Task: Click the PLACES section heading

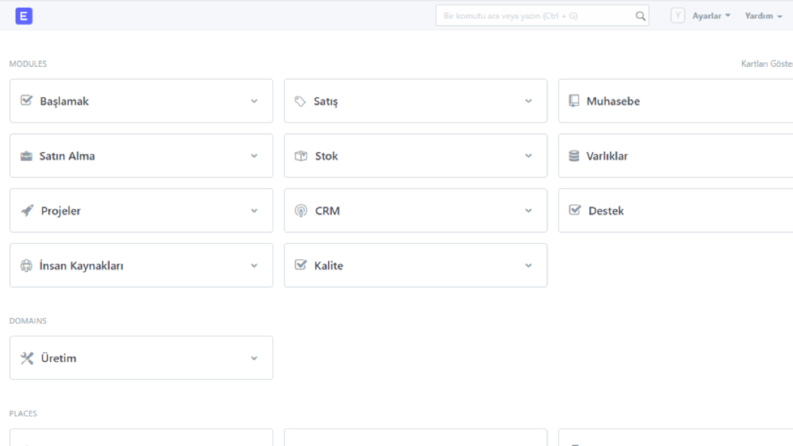Action: [23, 414]
